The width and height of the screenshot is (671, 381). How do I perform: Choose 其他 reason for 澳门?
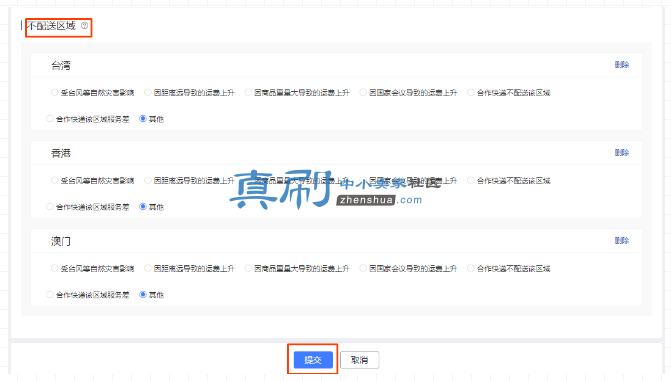(x=143, y=295)
